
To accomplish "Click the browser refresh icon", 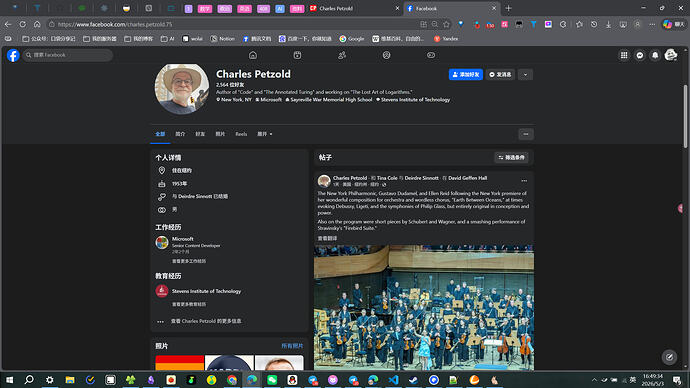I will coord(22,25).
